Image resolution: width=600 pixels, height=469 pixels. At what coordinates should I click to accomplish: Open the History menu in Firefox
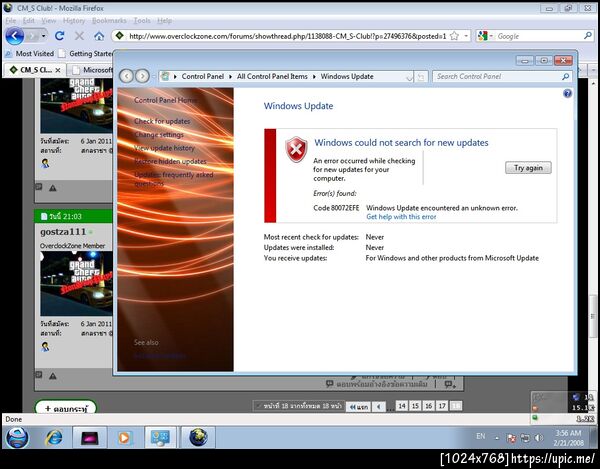74,21
